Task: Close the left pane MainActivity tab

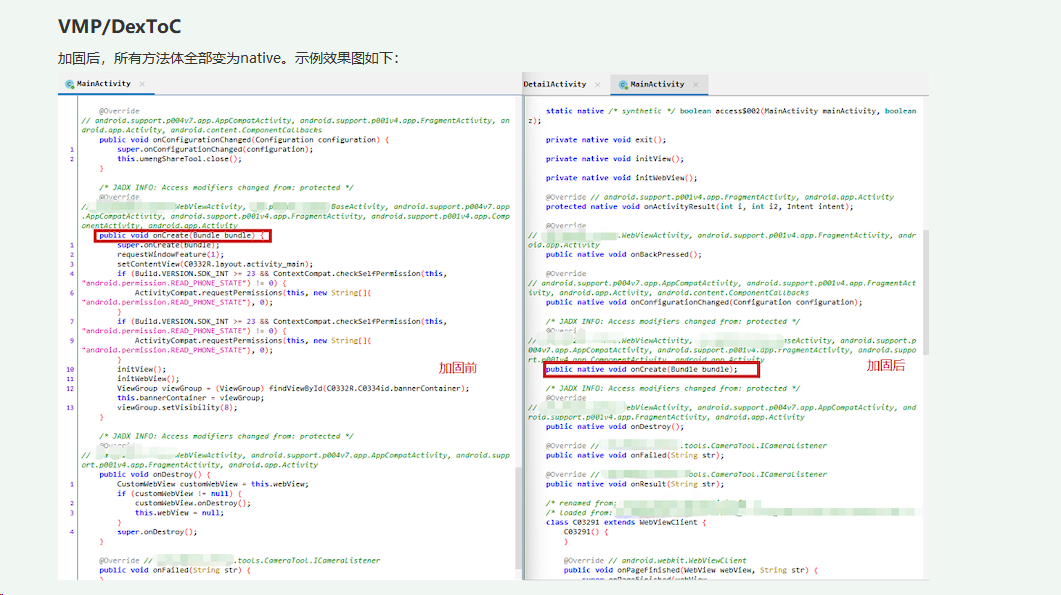Action: (142, 84)
